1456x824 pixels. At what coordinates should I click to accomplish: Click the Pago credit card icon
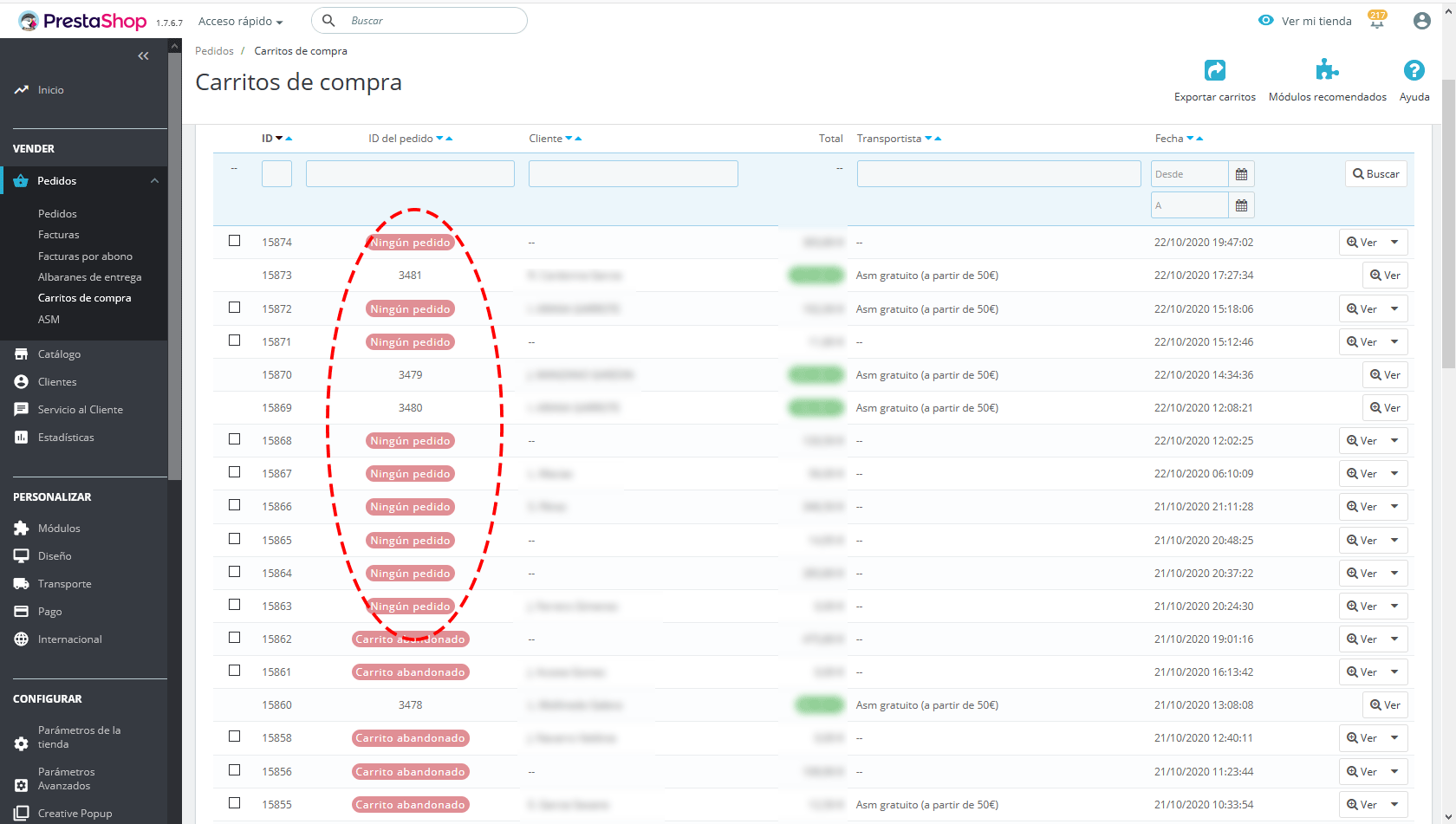tap(22, 612)
